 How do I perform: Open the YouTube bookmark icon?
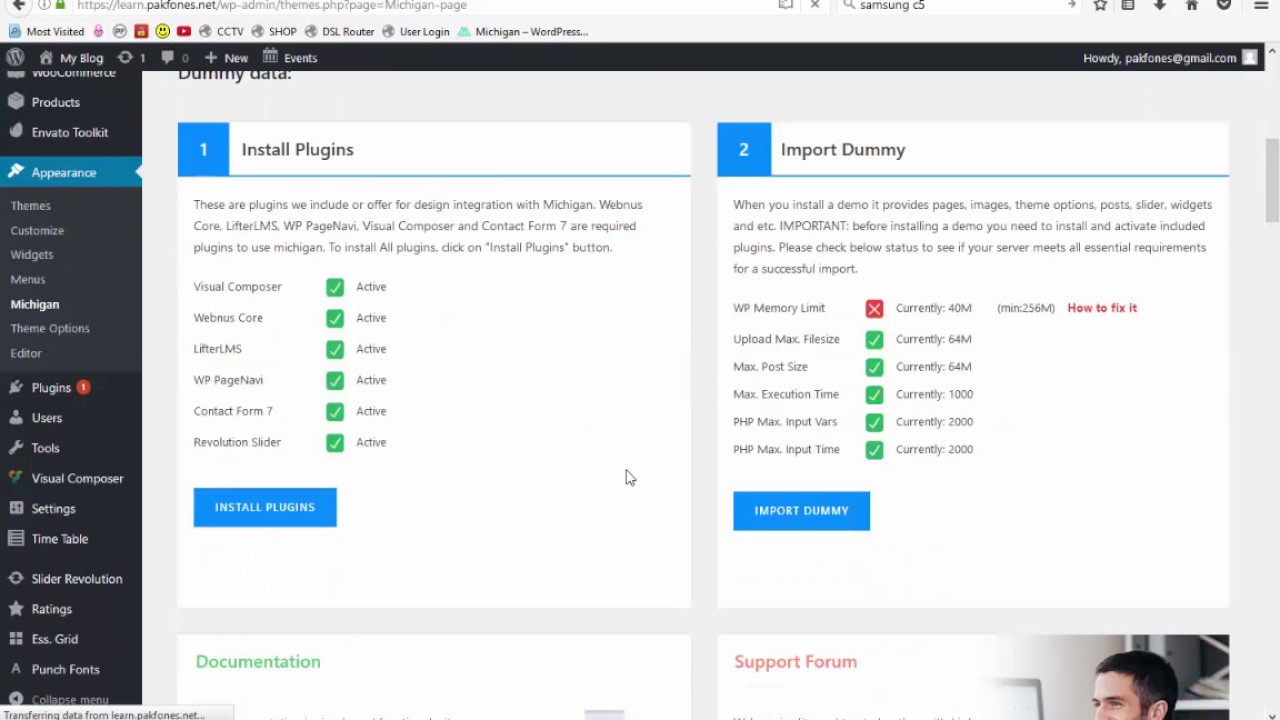coord(184,31)
